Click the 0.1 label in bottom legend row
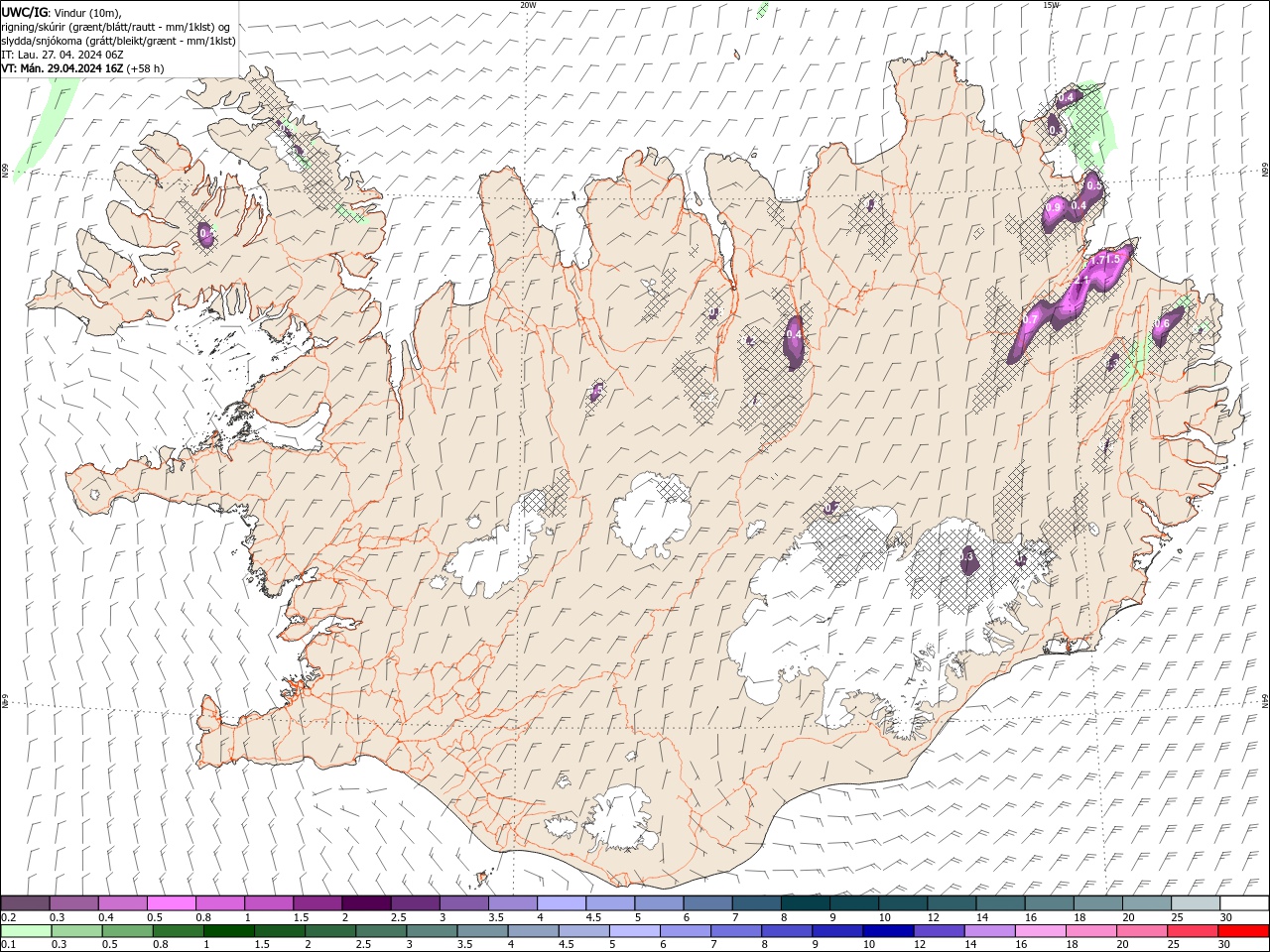Screen dimensions: 1270x952 8,945
